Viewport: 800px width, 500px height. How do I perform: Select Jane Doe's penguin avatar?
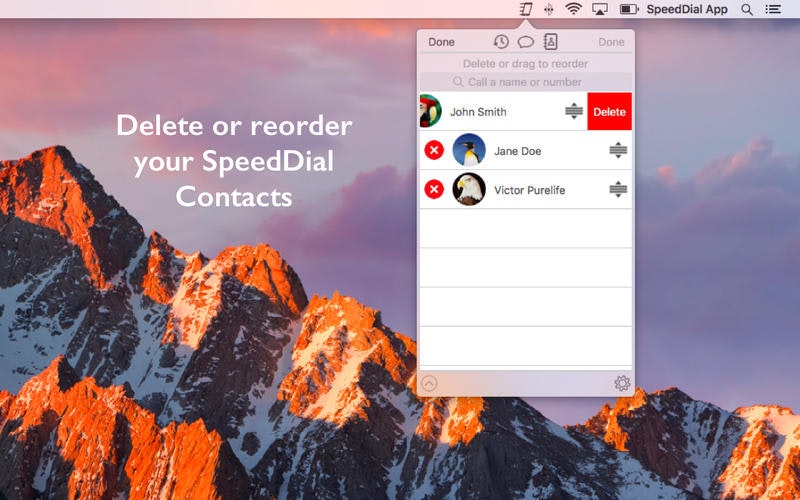pos(469,150)
